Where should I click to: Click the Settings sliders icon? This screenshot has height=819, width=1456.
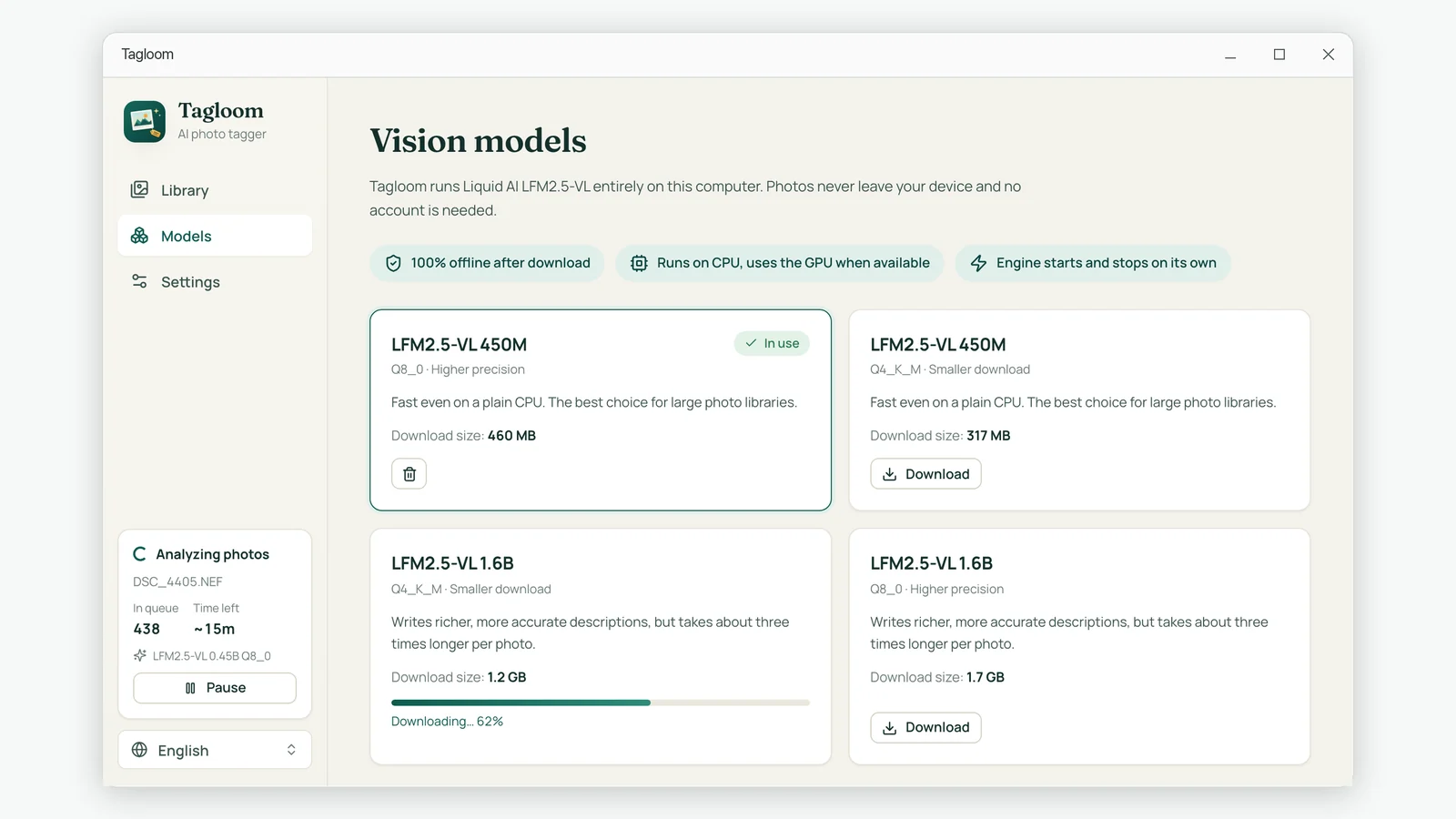(139, 281)
